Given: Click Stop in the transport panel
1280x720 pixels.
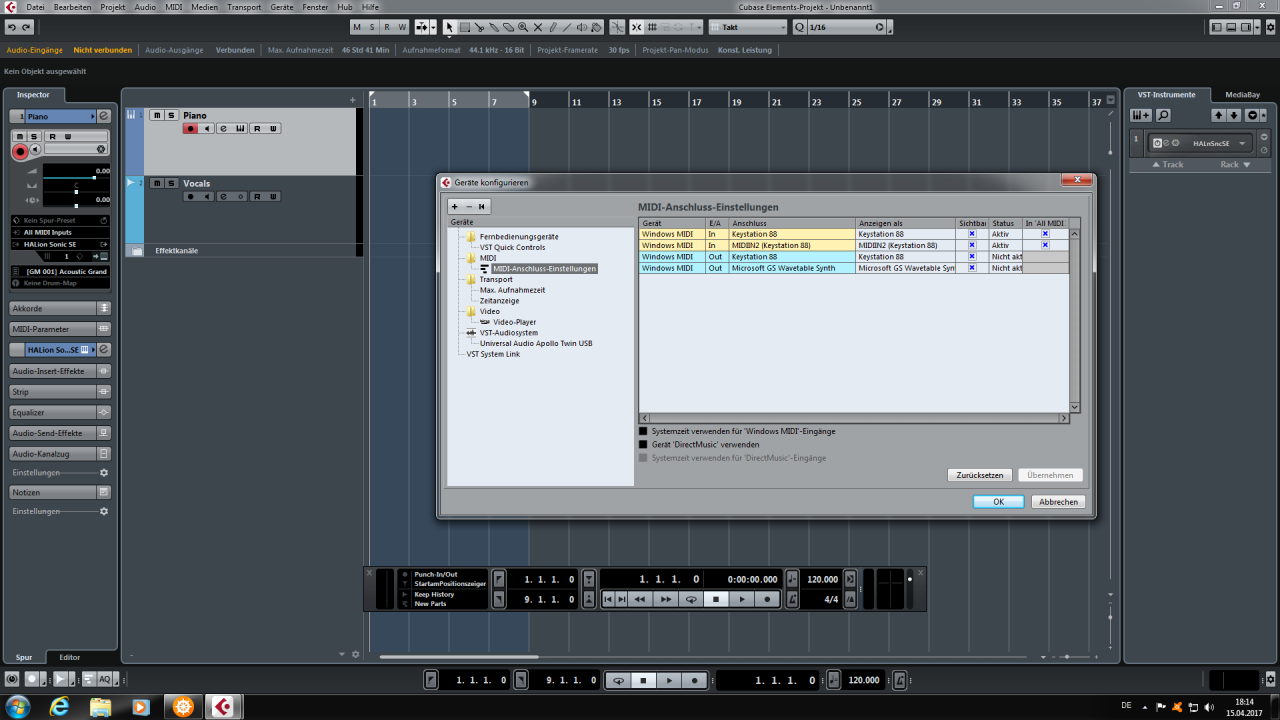Looking at the screenshot, I should click(715, 599).
